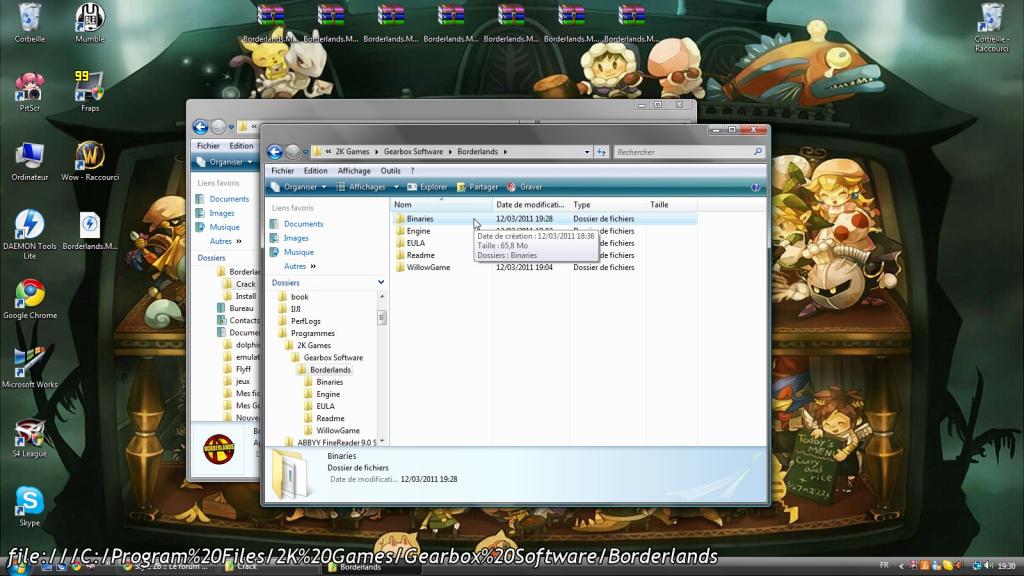Open the Outils menu
This screenshot has width=1024, height=576.
391,171
